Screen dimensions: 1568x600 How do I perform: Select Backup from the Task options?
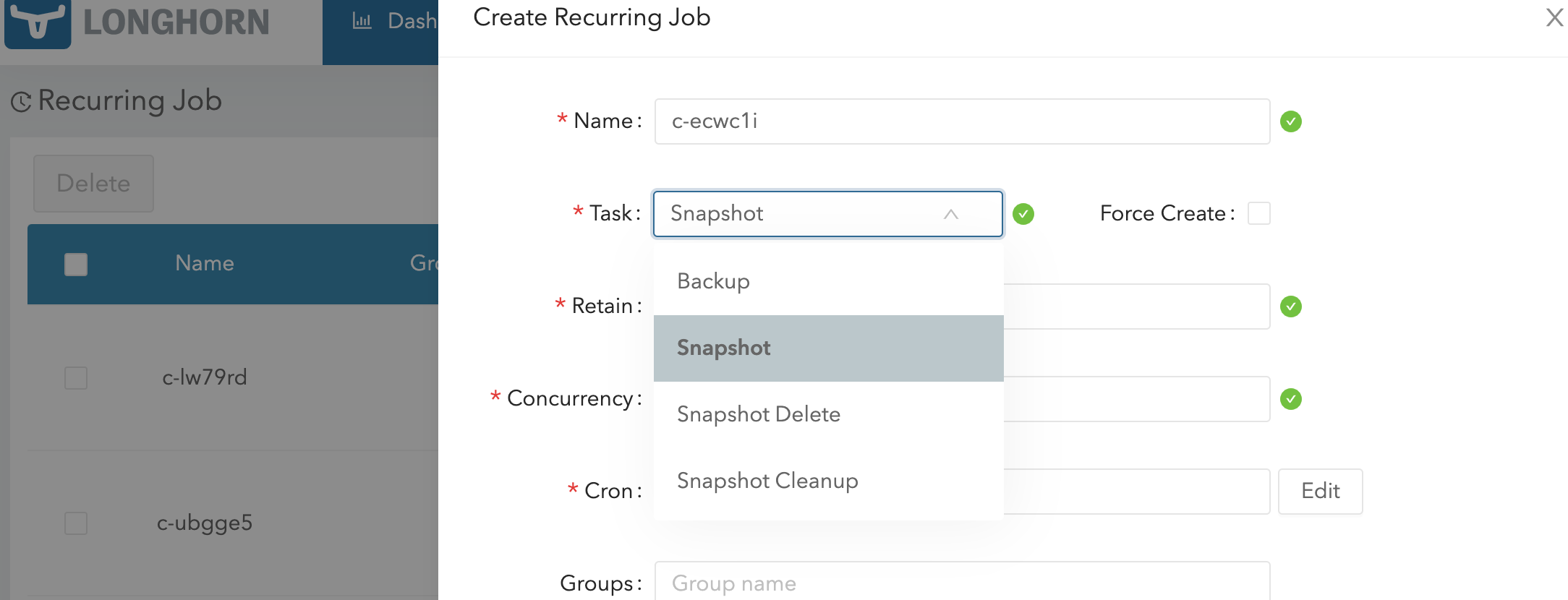pos(713,281)
